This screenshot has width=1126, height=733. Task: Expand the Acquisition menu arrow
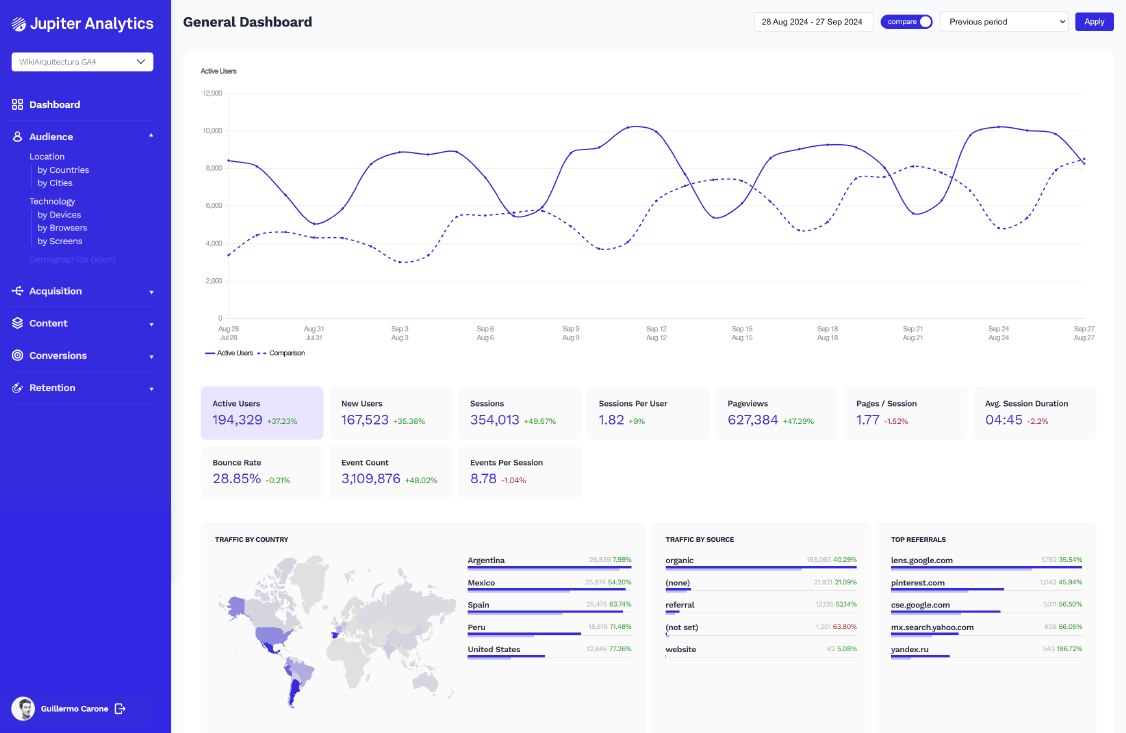(151, 292)
